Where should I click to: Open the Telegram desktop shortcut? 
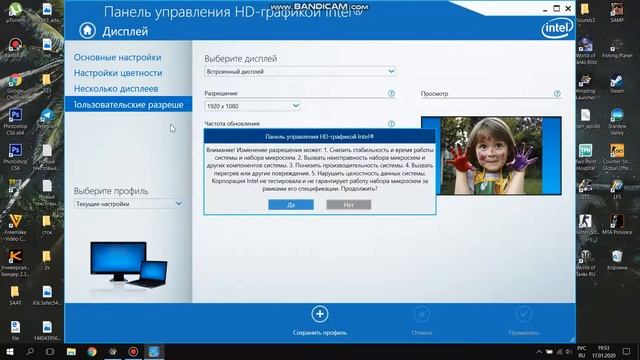(47, 119)
